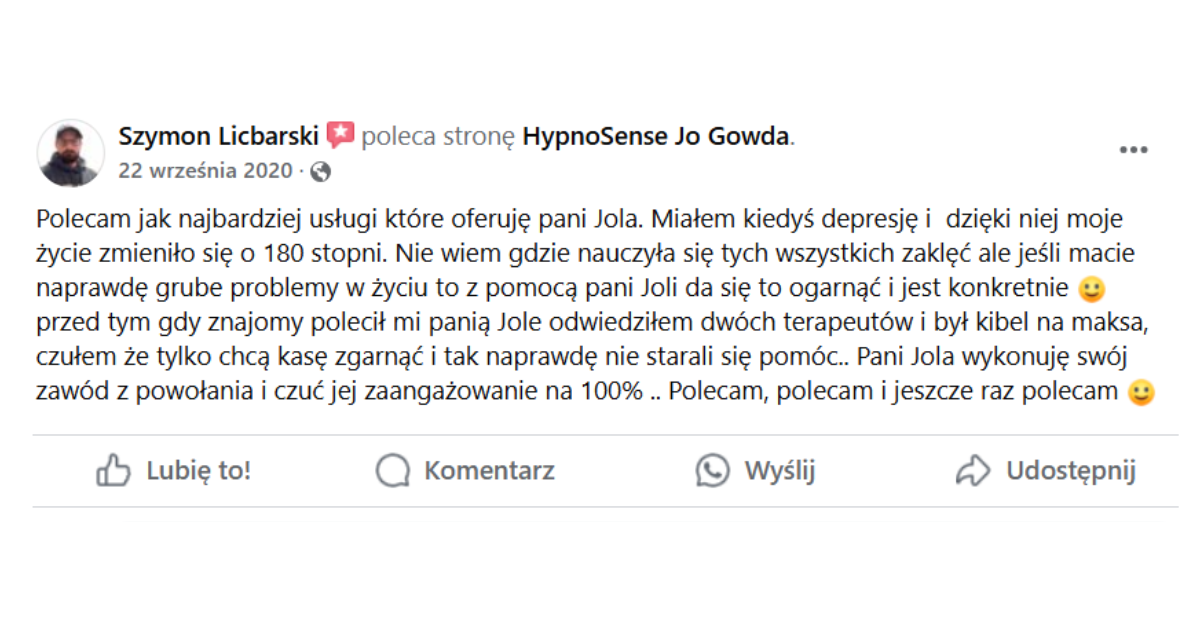Viewport: 1200px width, 630px height.
Task: Click the "poleca stronę" text
Action: pyautogui.click(x=438, y=136)
